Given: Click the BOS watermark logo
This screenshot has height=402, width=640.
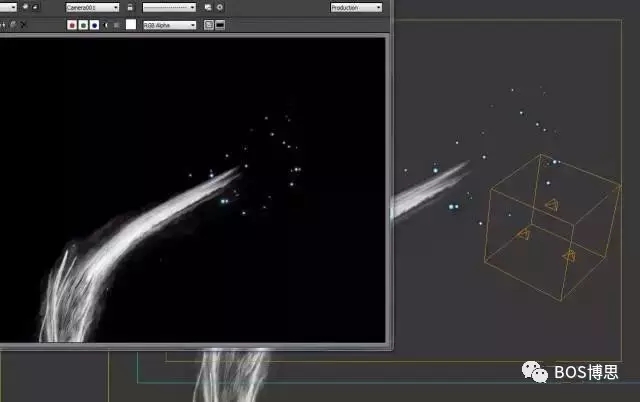Looking at the screenshot, I should click(539, 373).
